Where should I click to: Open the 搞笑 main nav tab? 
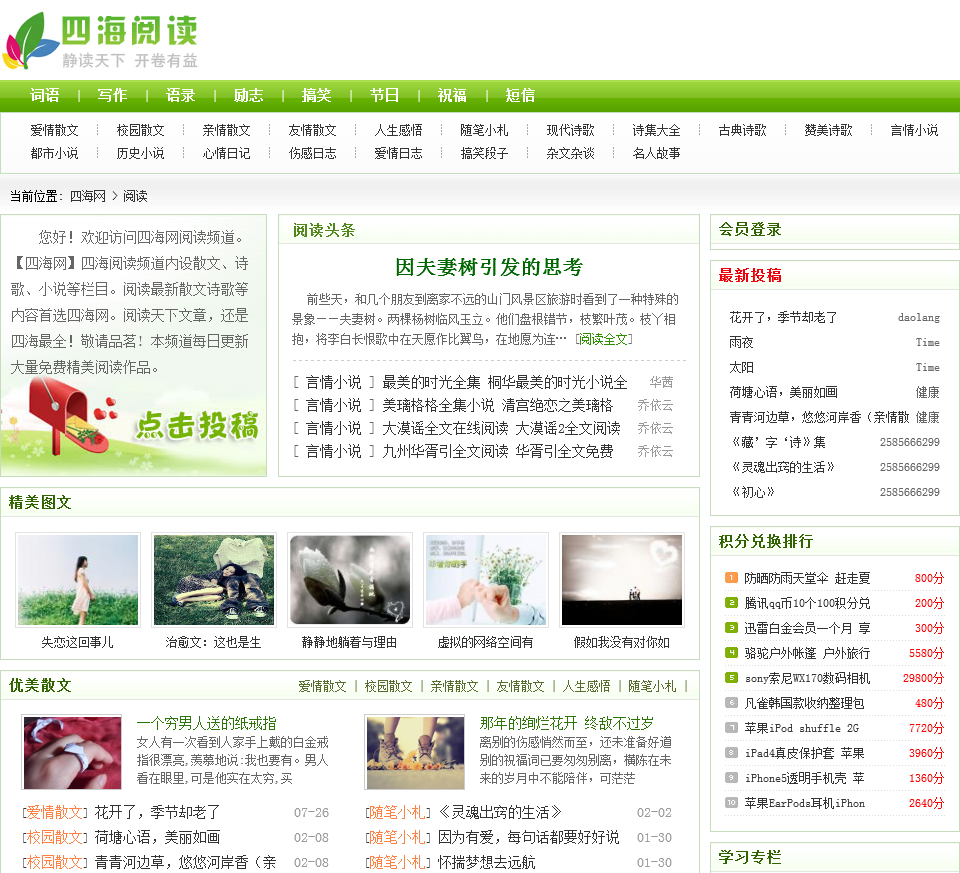317,96
